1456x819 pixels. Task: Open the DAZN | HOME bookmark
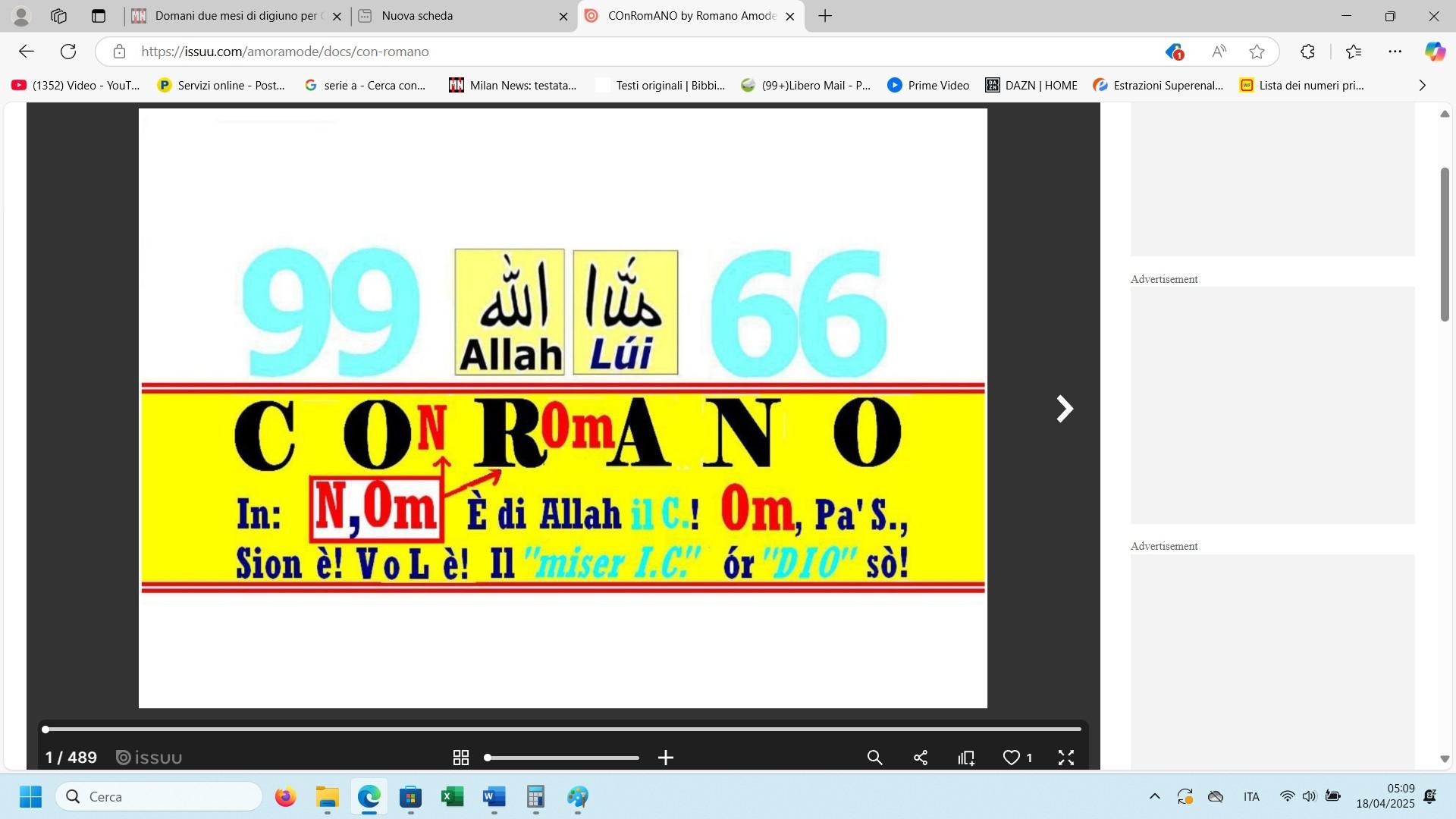tap(1031, 86)
